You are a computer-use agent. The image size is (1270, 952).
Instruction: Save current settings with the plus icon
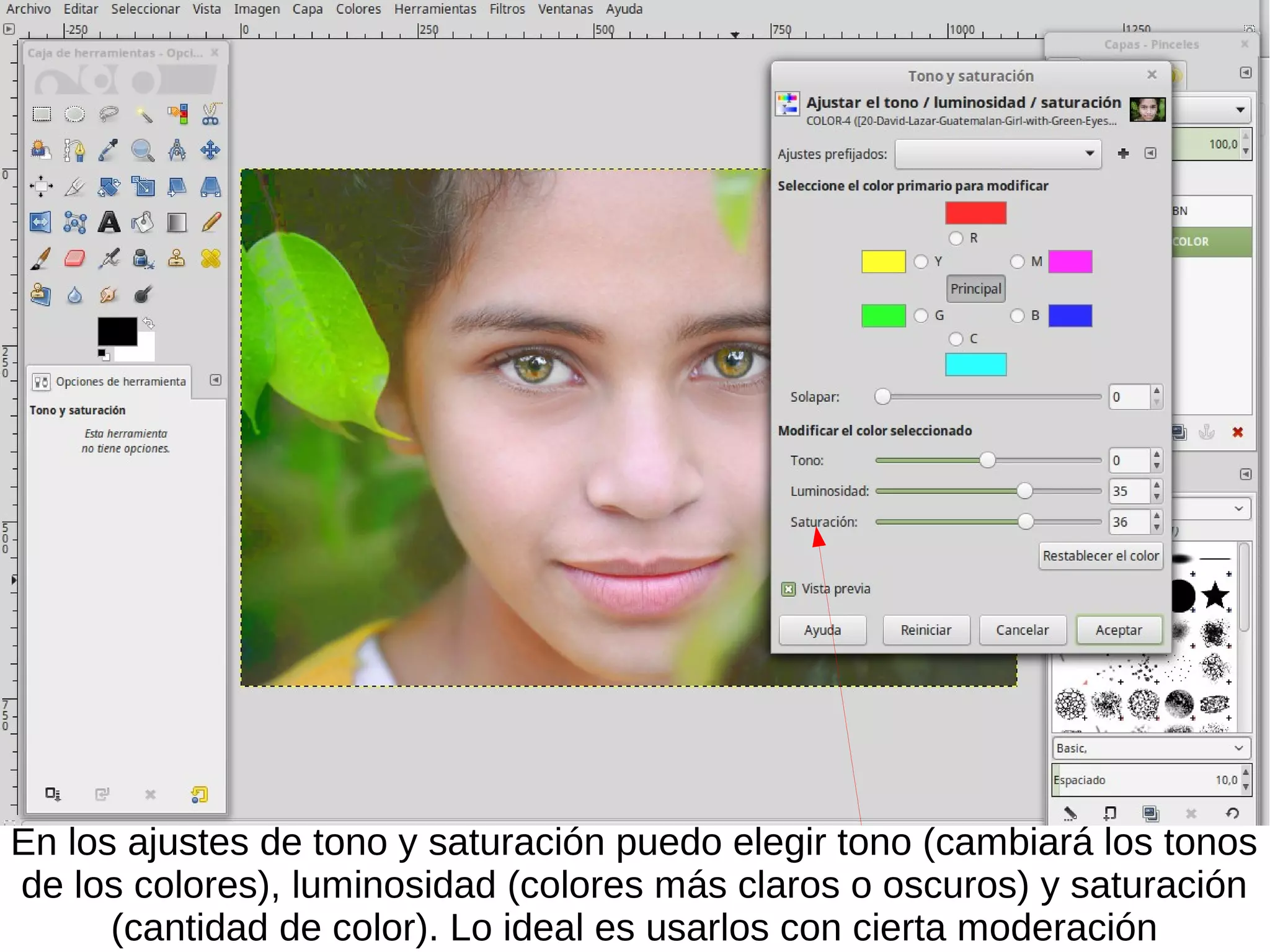click(x=1123, y=153)
